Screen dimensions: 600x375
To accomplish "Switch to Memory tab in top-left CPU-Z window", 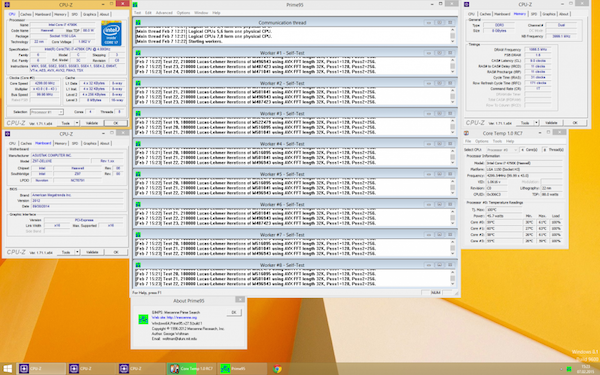I will coord(60,14).
